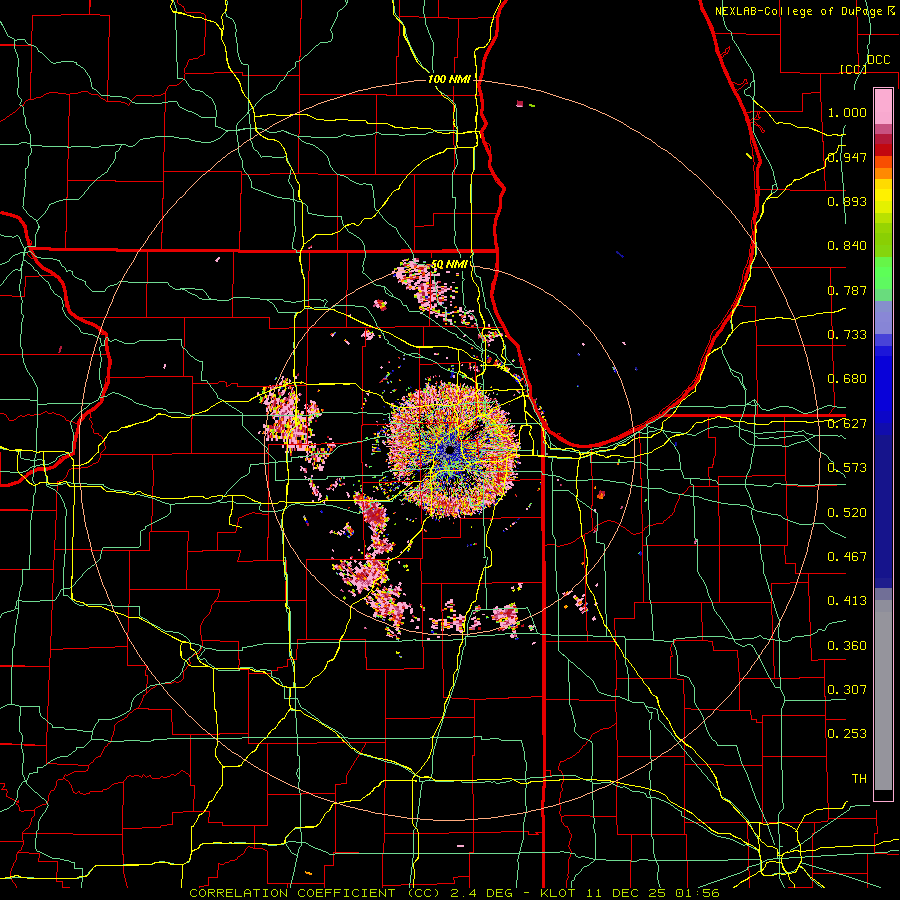
Task: Click the [CC] units label
Action: (853, 69)
